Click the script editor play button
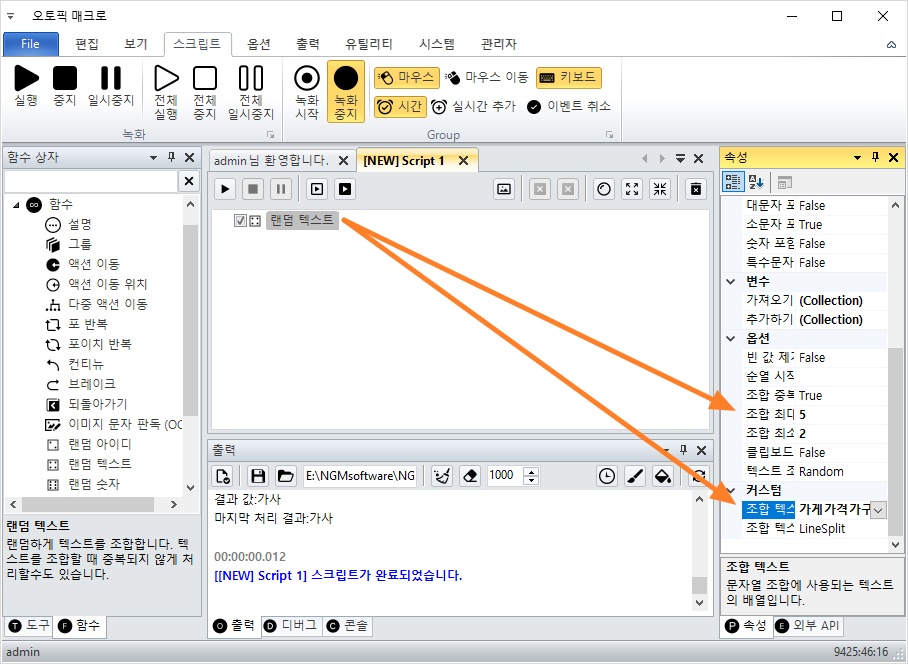This screenshot has height=664, width=908. 225,189
